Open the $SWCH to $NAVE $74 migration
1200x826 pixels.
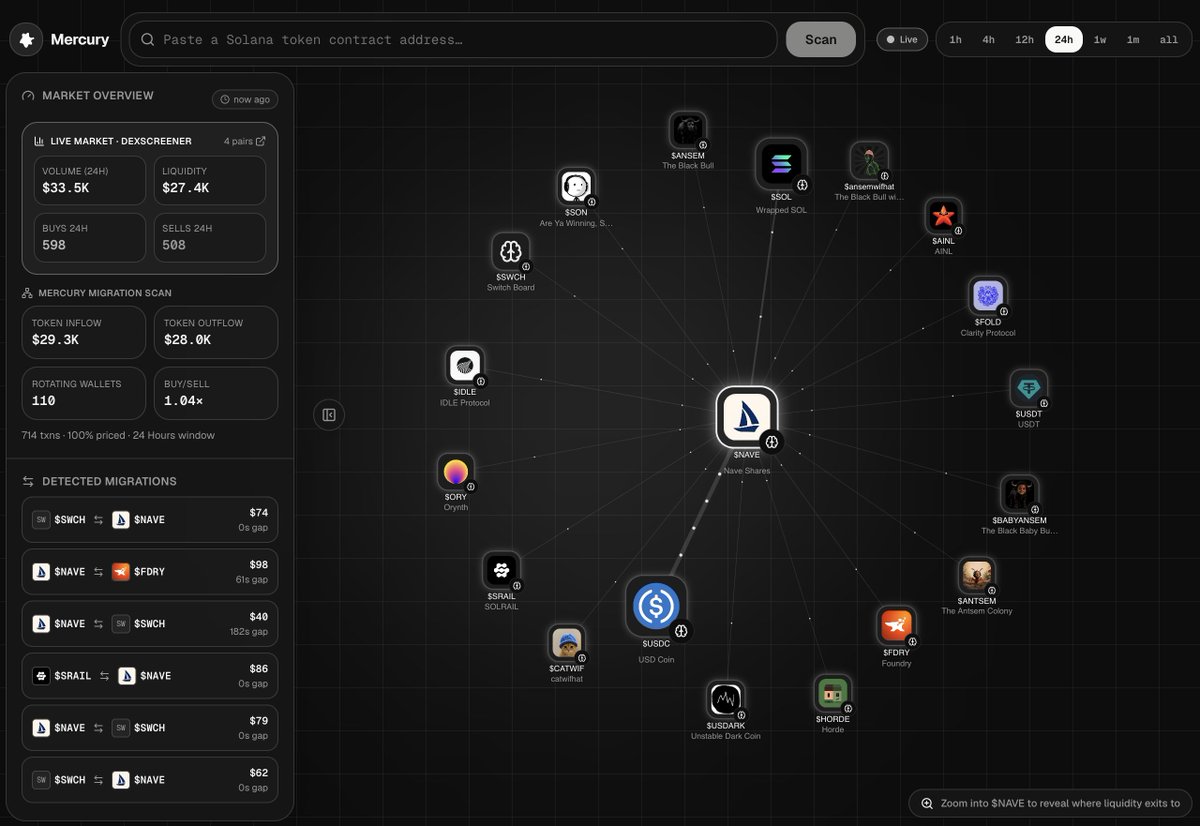pos(150,520)
